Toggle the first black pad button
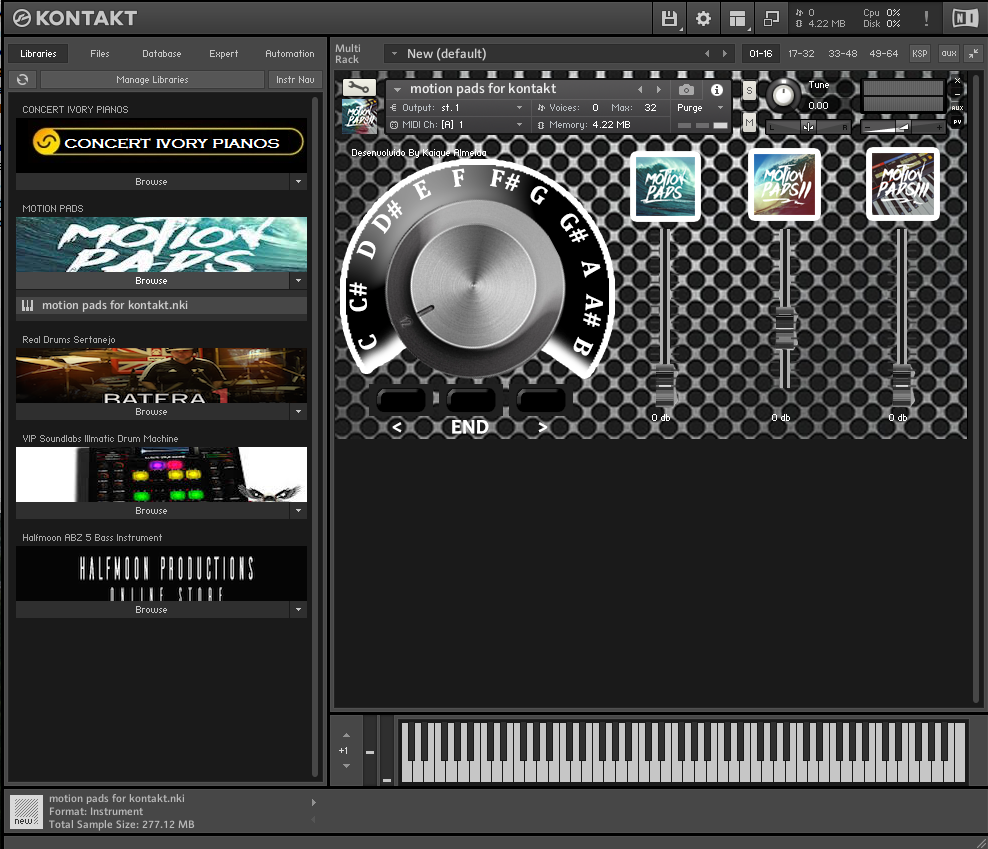988x849 pixels. point(401,400)
